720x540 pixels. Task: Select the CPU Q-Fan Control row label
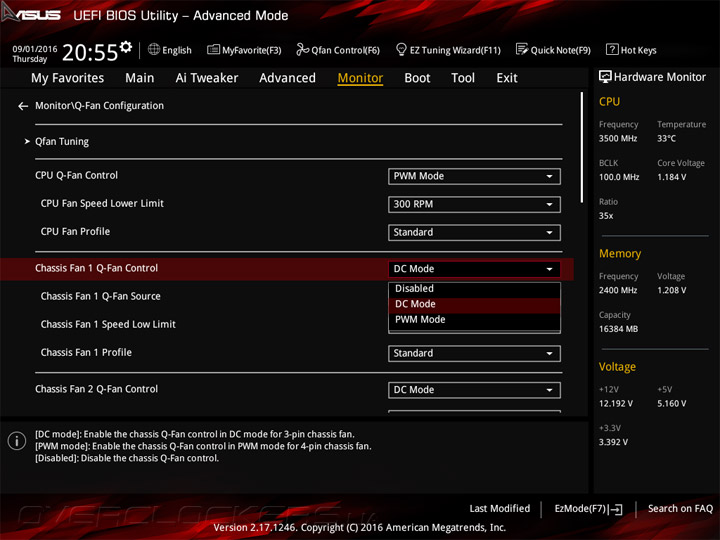[x=76, y=175]
